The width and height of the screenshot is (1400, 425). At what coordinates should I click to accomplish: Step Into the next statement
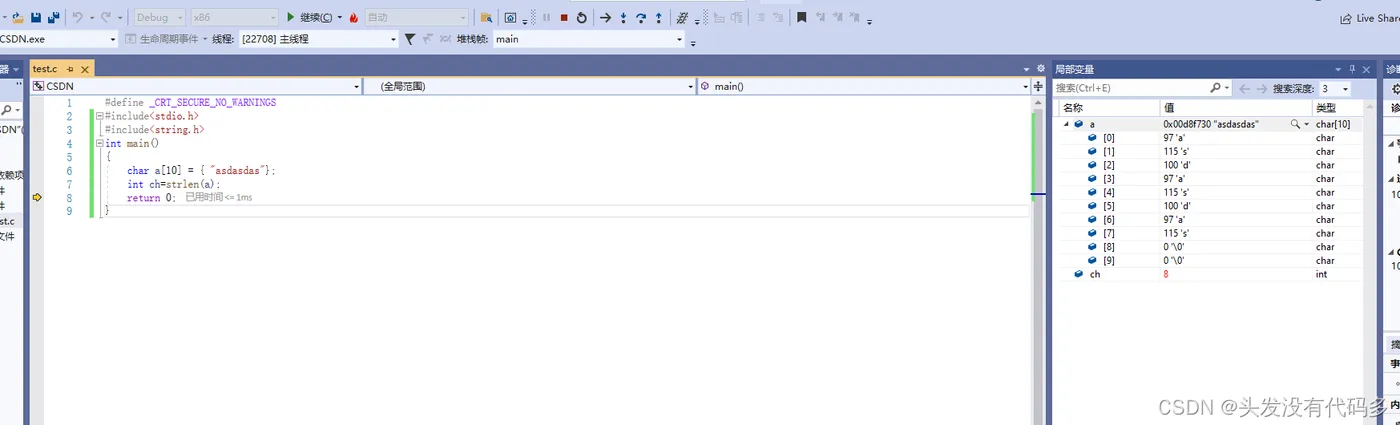pos(624,18)
